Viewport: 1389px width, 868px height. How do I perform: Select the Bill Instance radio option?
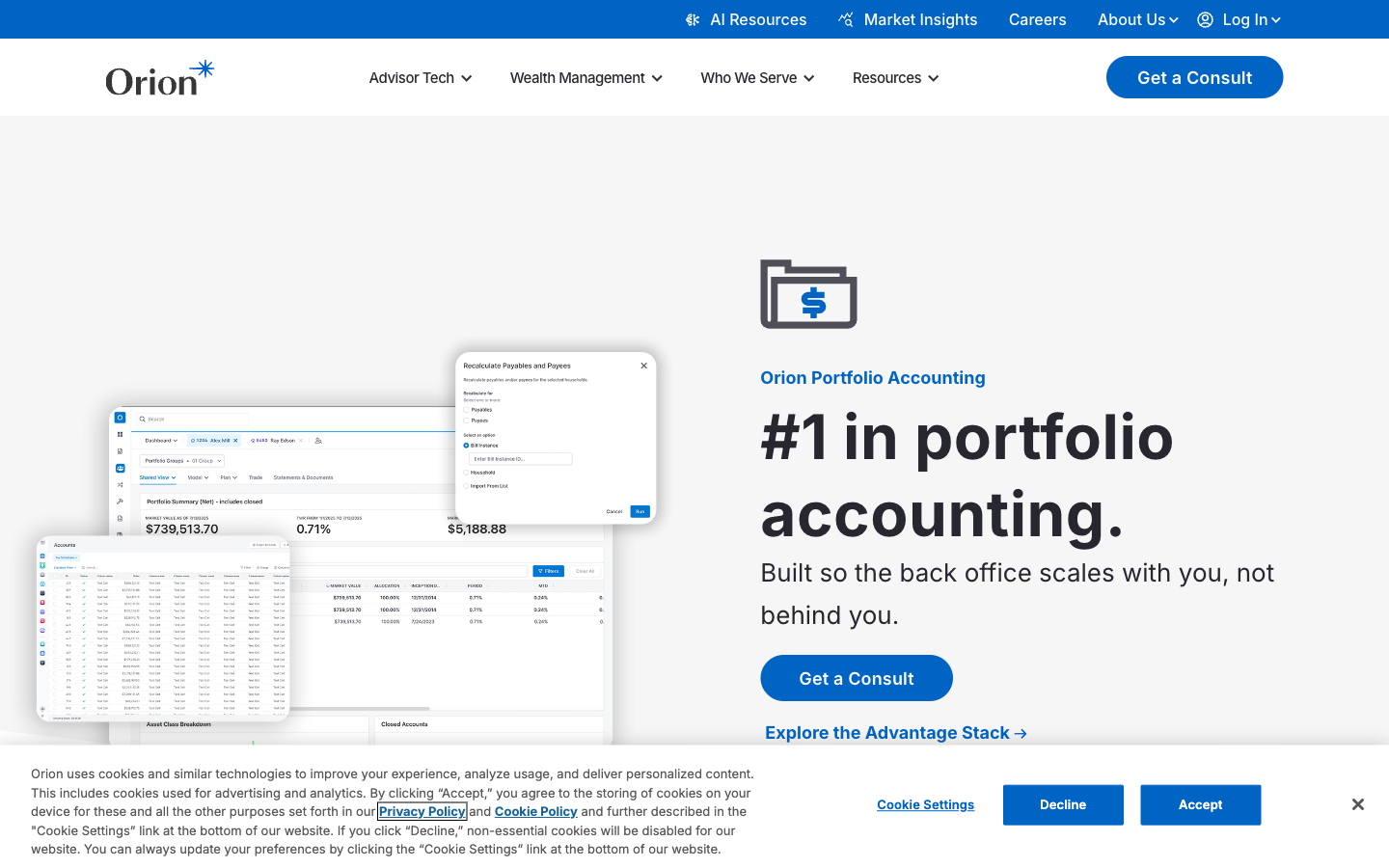(x=466, y=446)
